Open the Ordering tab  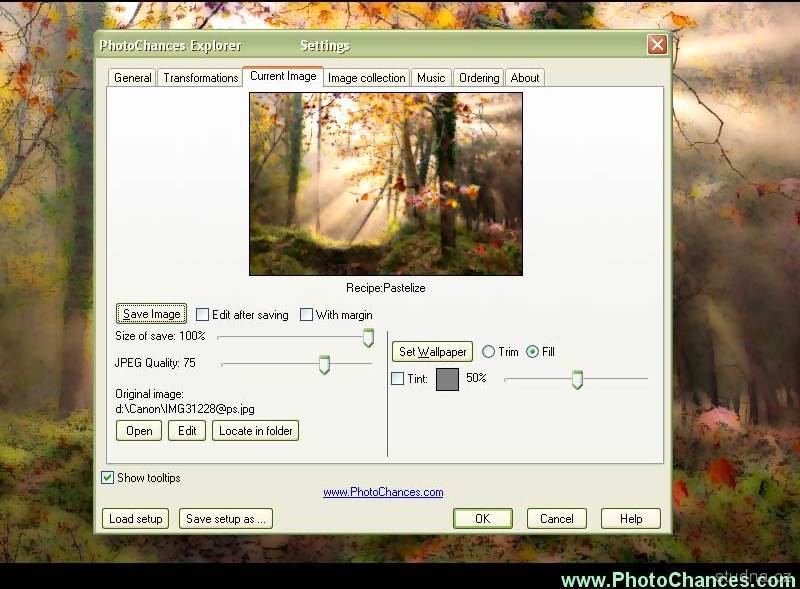click(479, 78)
